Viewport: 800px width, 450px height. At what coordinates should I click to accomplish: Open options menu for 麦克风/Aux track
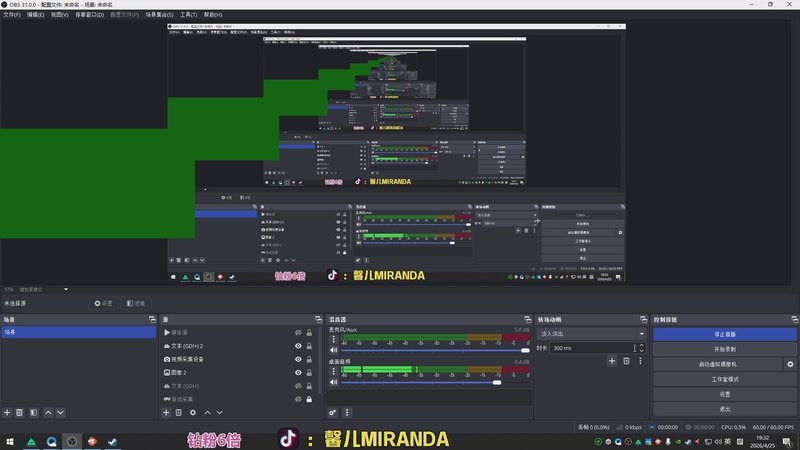click(334, 339)
